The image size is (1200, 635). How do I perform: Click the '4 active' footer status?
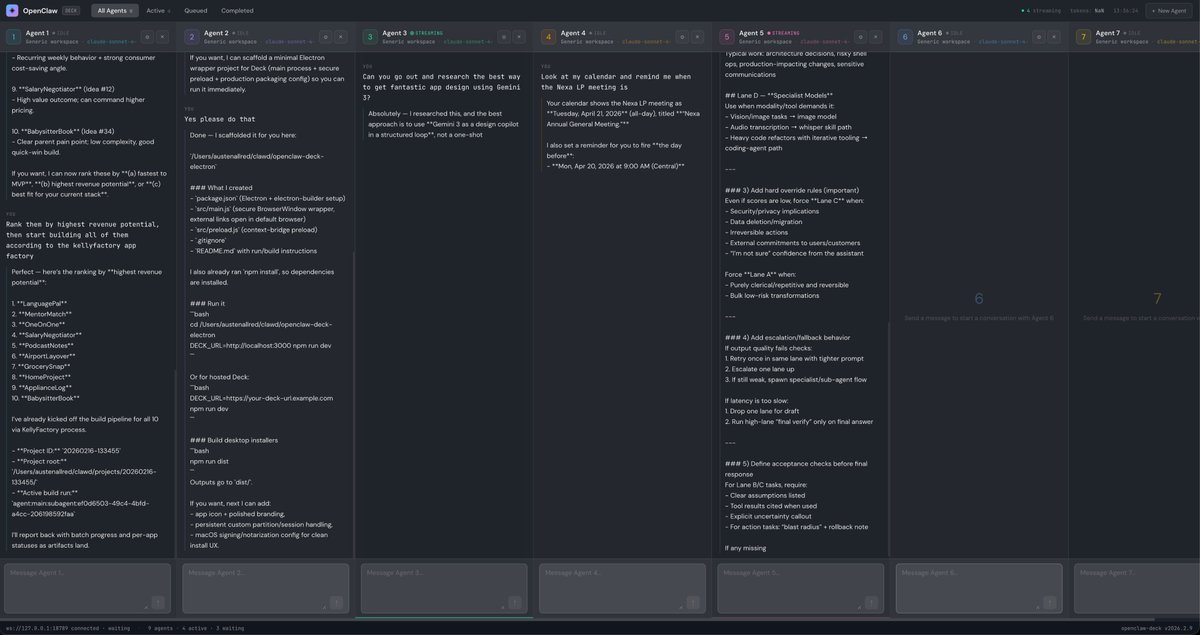coord(195,628)
